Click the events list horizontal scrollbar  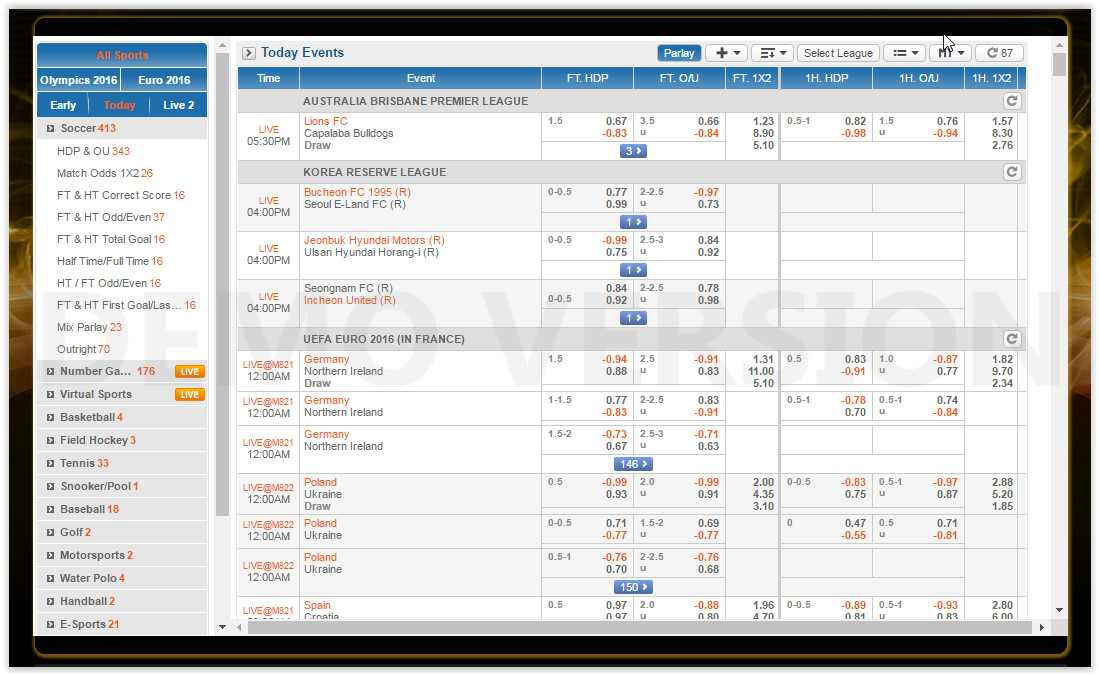coord(639,627)
